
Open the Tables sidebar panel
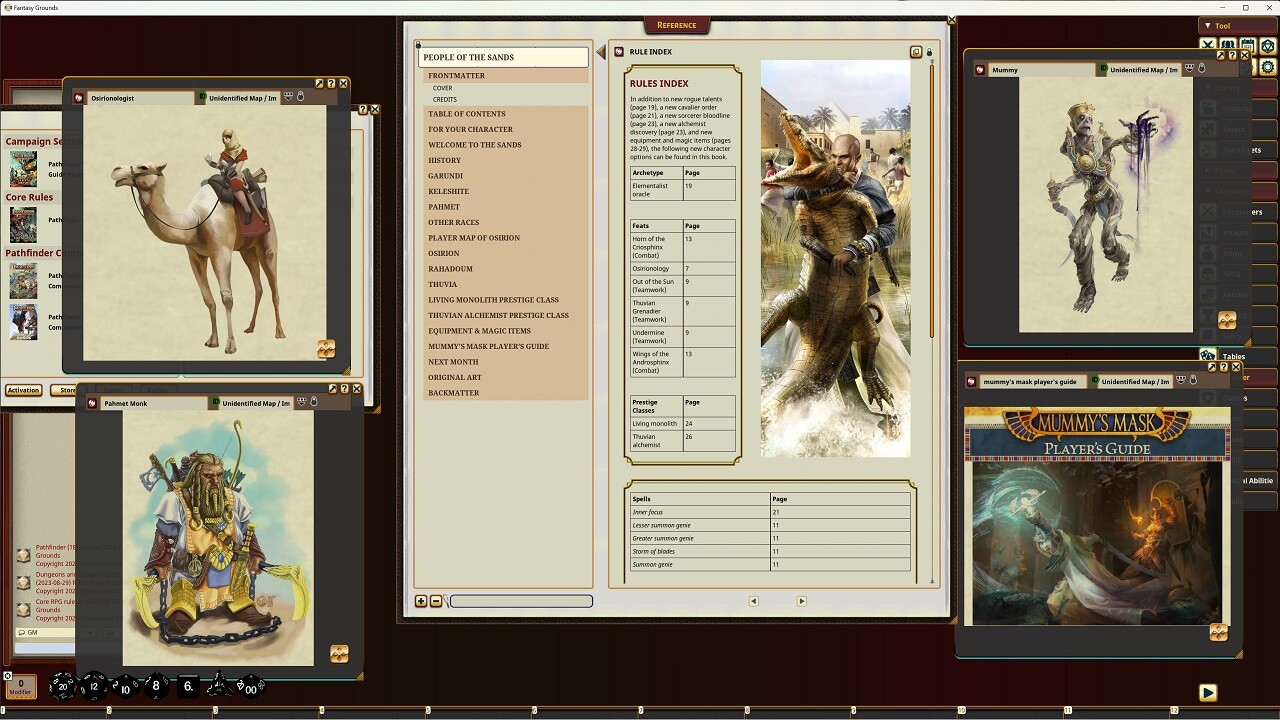click(1234, 356)
